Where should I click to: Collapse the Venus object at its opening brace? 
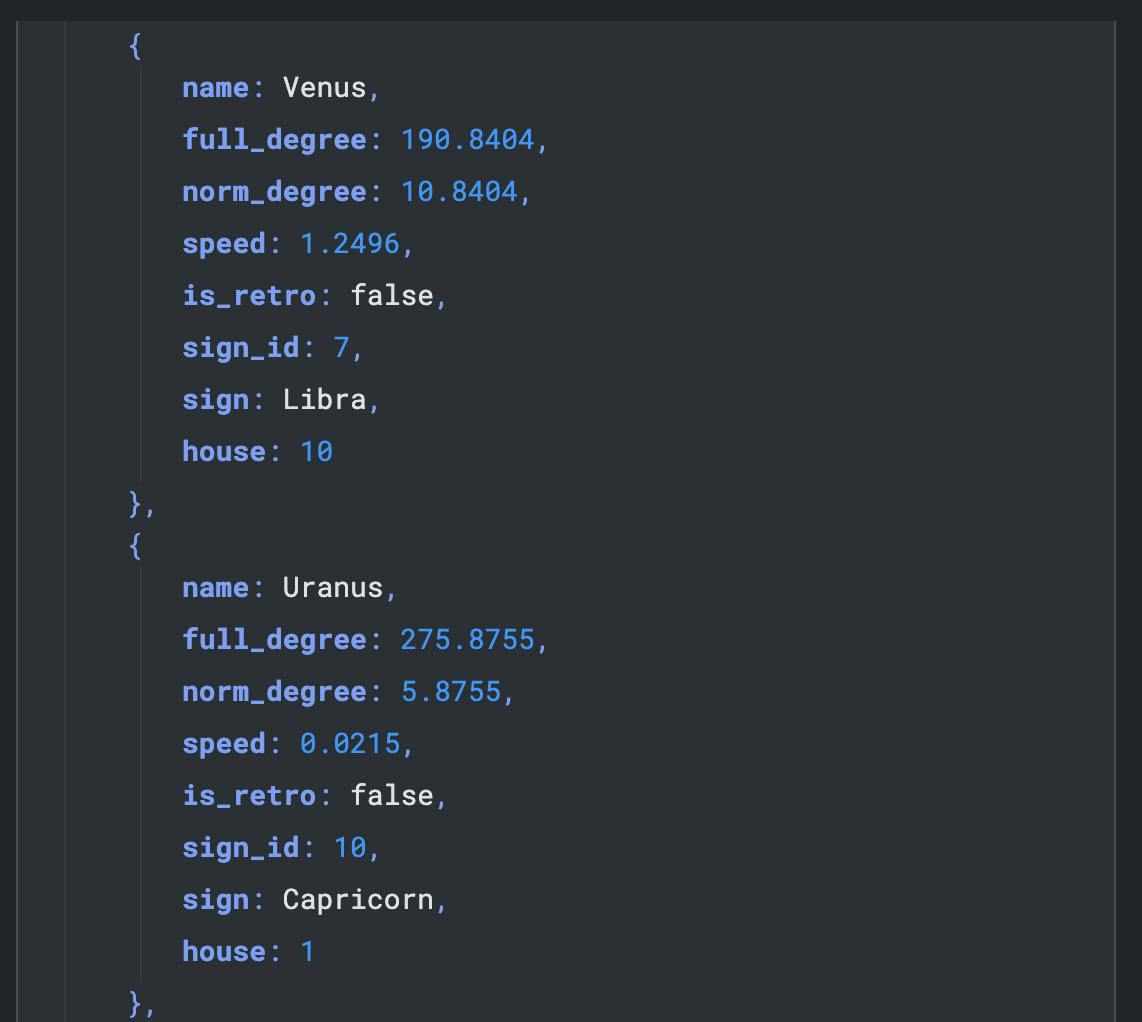coord(135,45)
